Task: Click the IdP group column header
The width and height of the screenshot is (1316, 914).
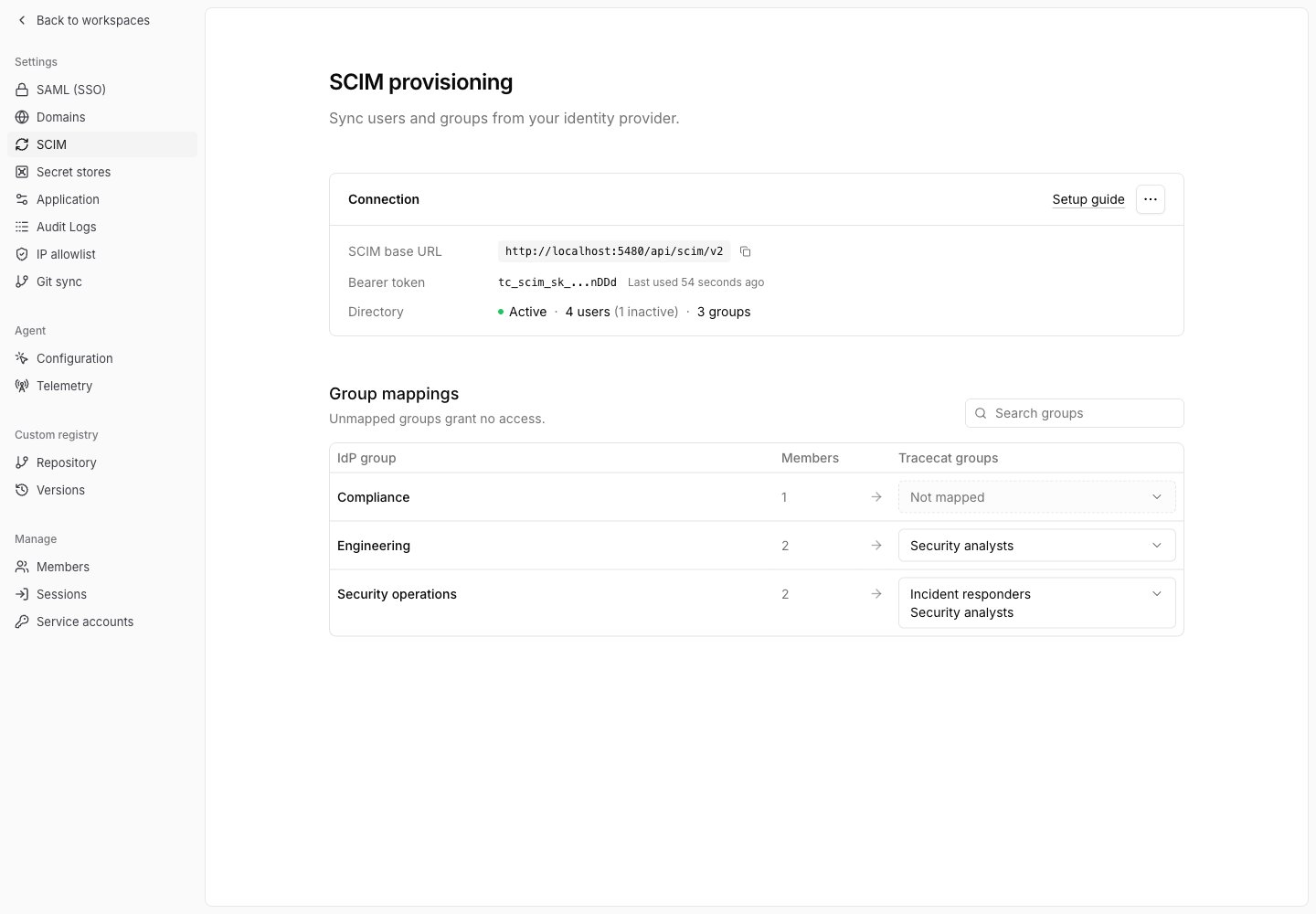Action: [366, 458]
